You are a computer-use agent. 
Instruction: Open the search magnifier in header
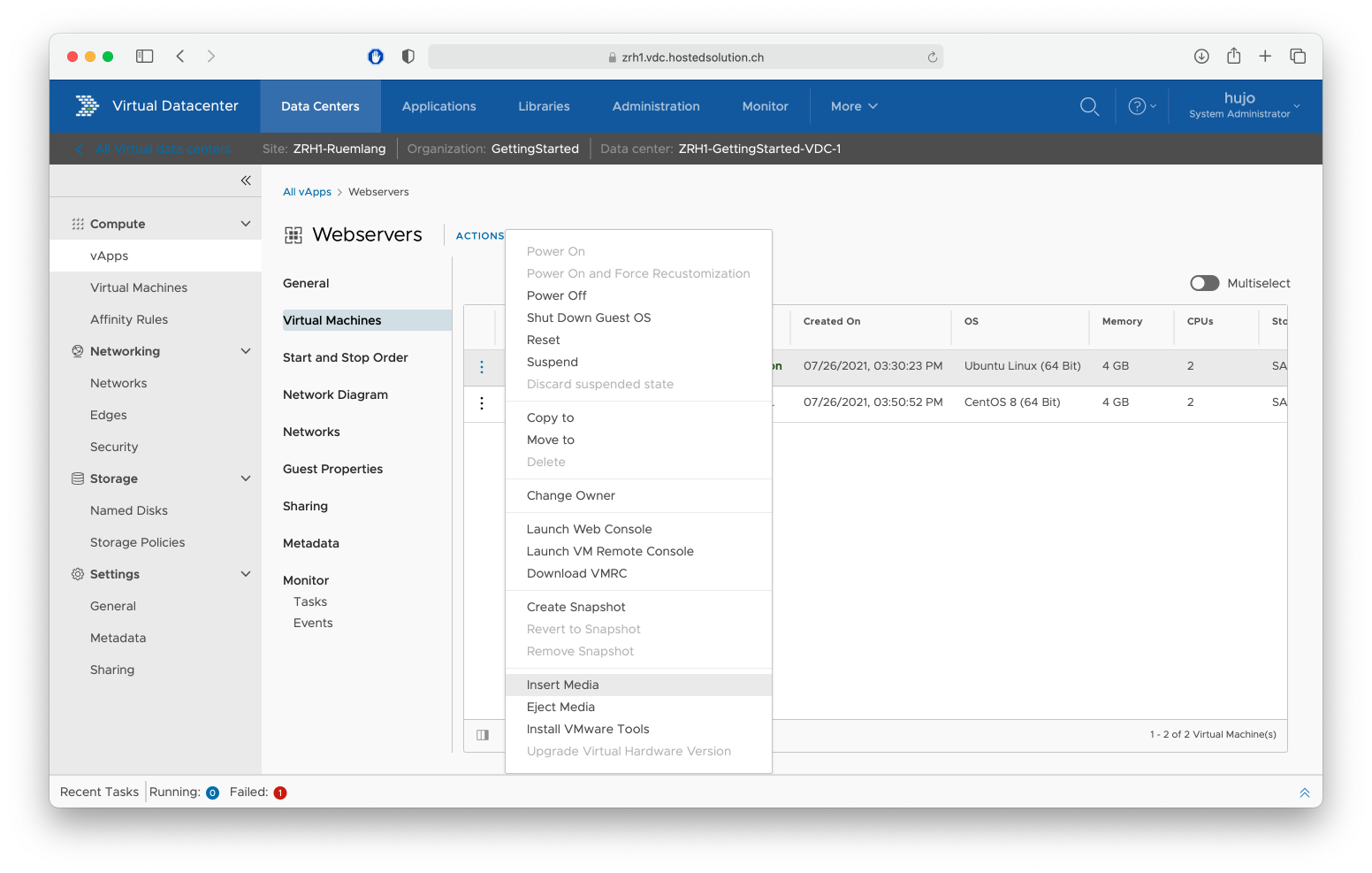[x=1089, y=106]
